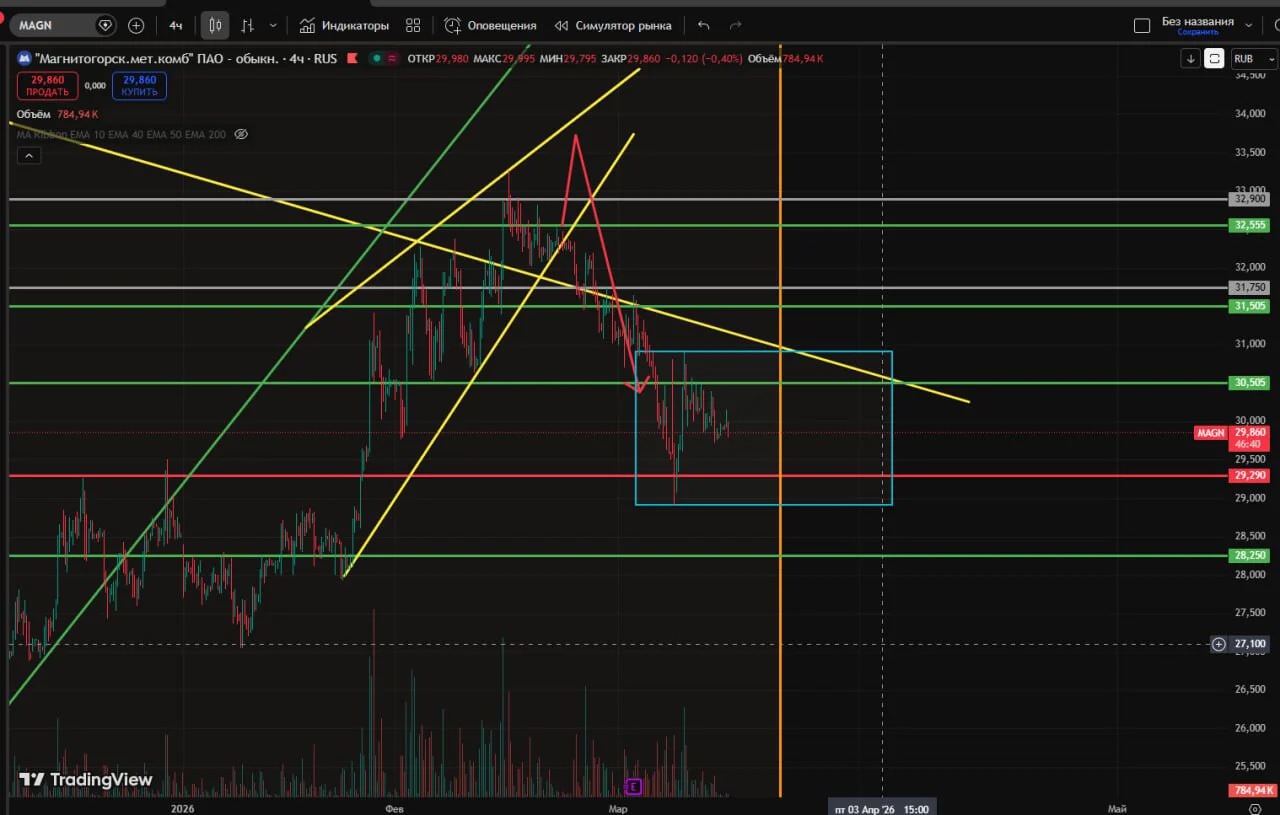Click the Фев month label on time axis

coord(395,809)
